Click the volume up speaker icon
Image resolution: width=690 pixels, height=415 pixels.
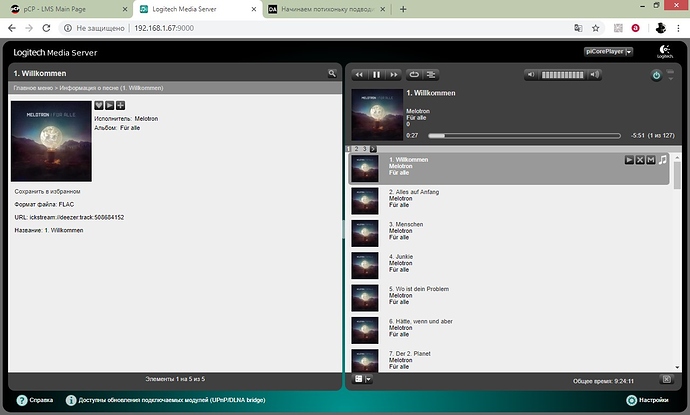[x=594, y=74]
